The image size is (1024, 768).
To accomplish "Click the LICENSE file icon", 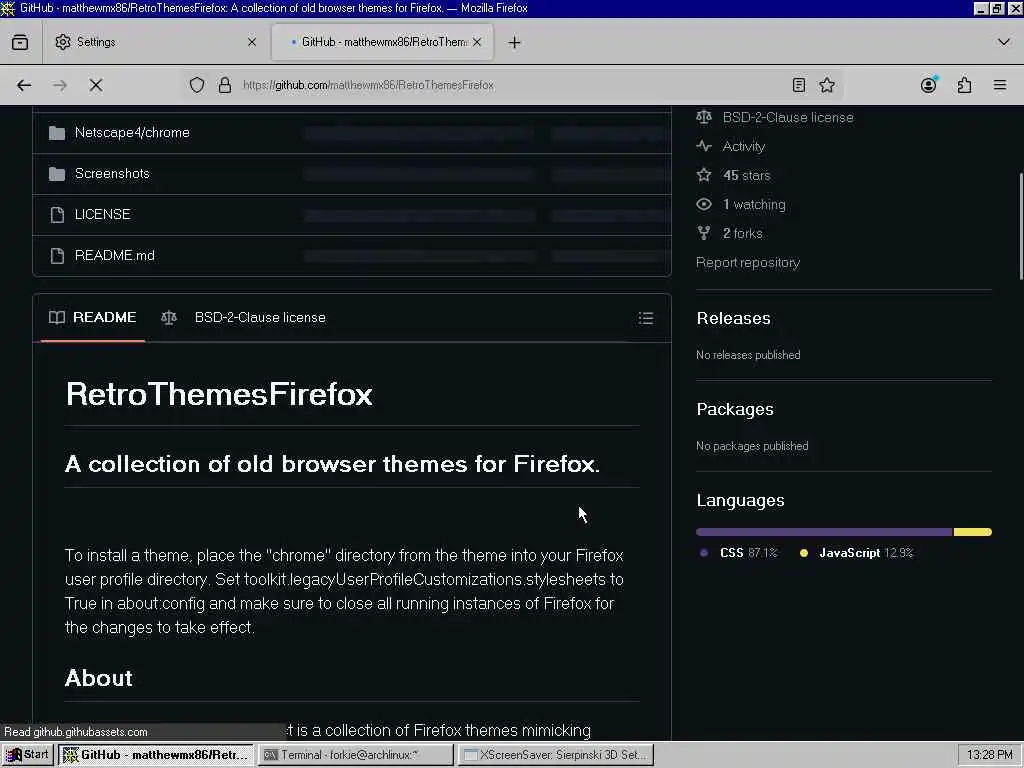I will pos(57,216).
